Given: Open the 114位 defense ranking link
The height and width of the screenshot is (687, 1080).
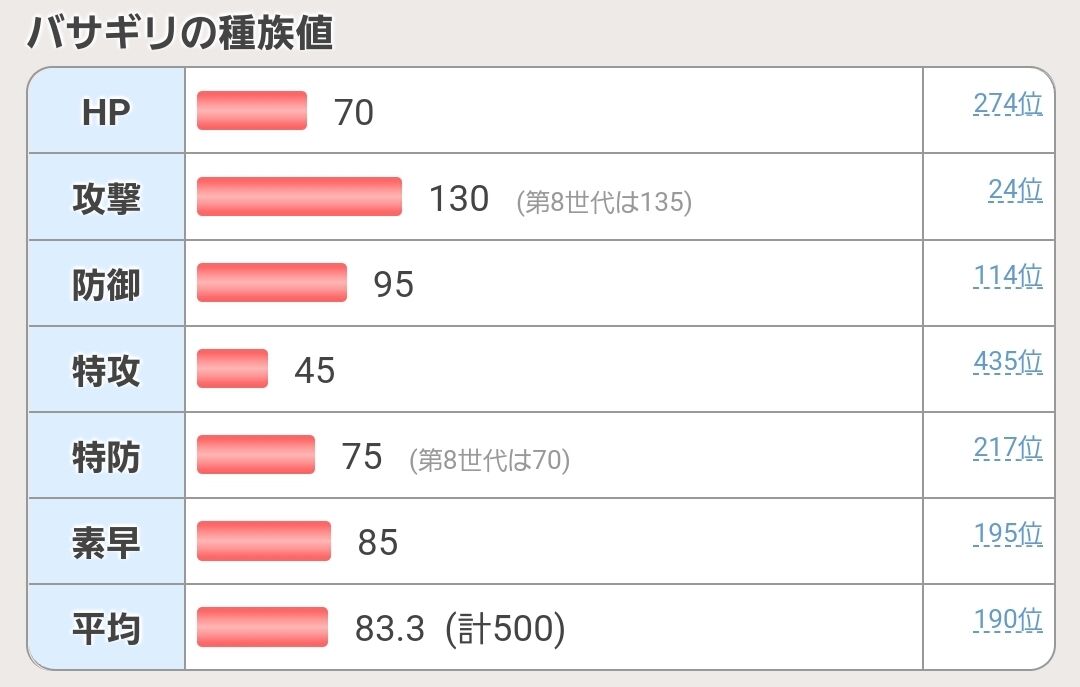Looking at the screenshot, I should pyautogui.click(x=1008, y=276).
